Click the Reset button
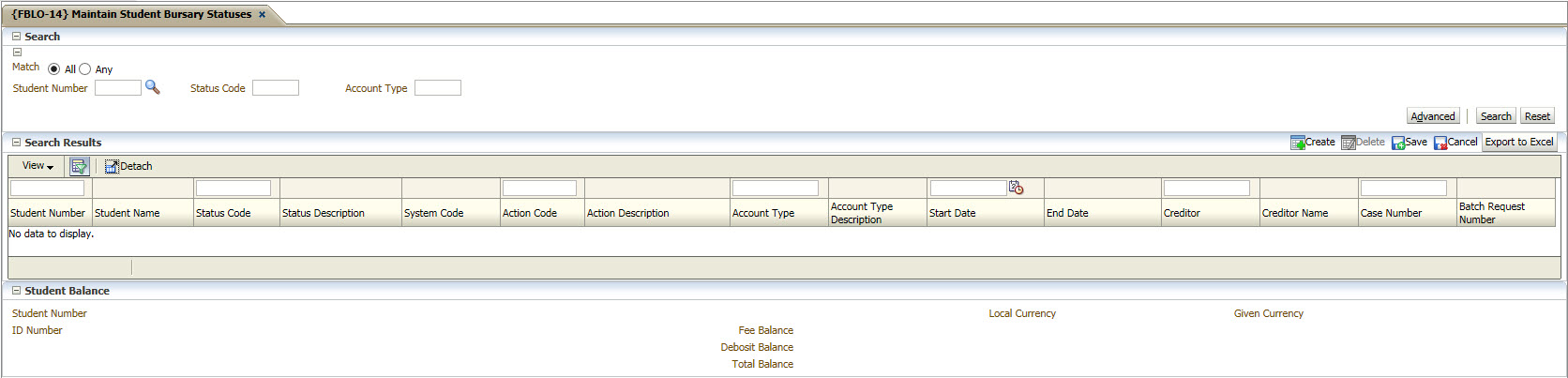1568x378 pixels. (1536, 116)
